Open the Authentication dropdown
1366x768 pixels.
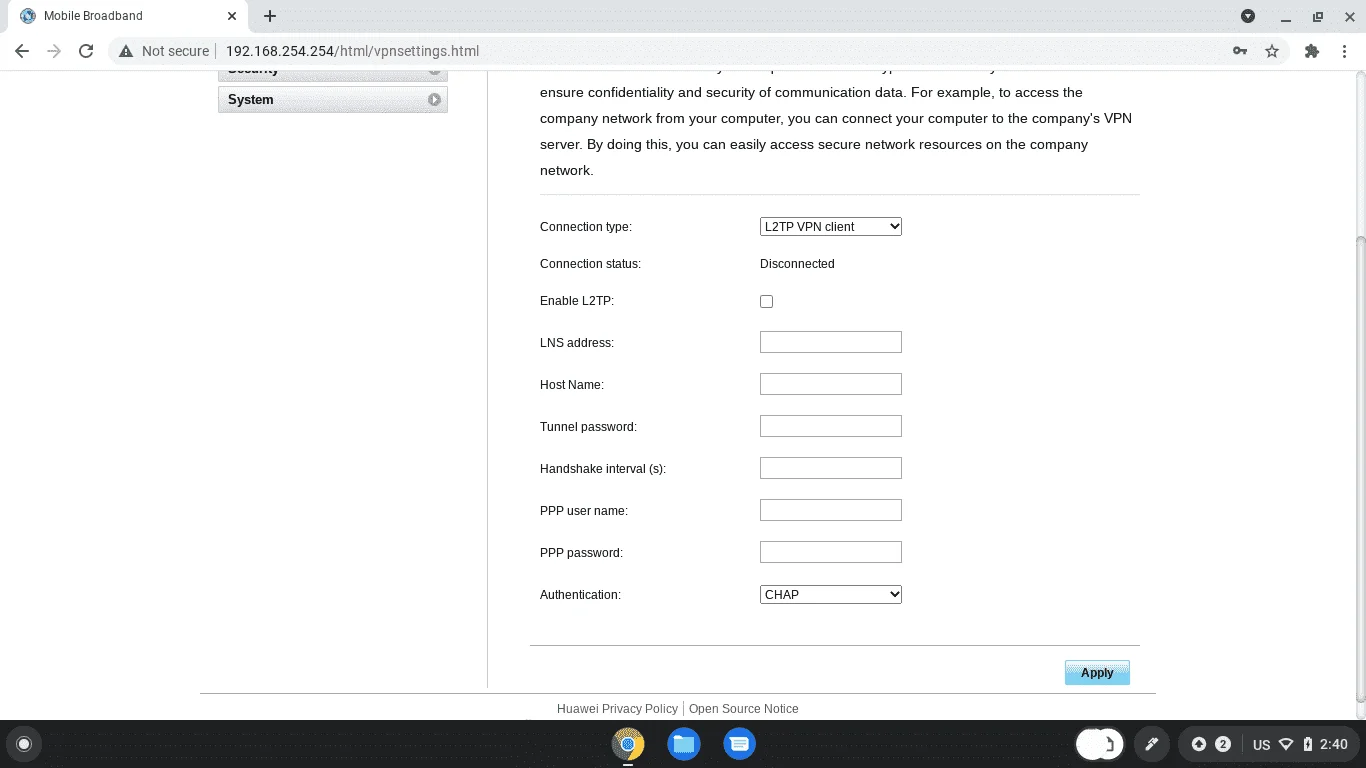831,594
